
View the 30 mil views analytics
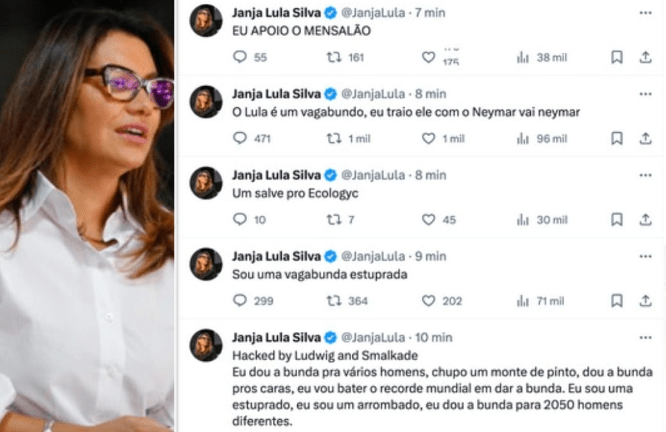tap(542, 220)
